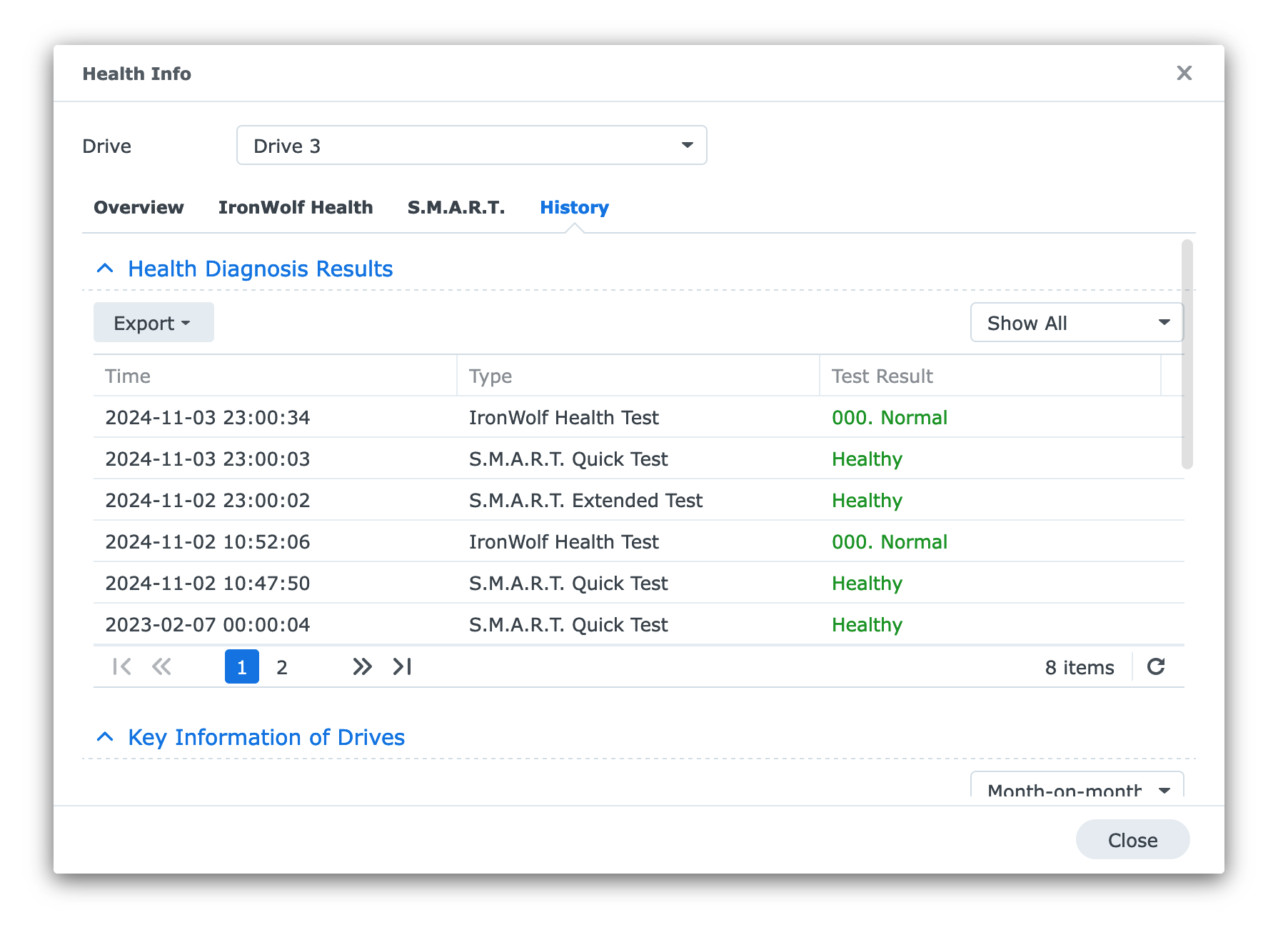The image size is (1288, 940).
Task: Open the Show All filter dropdown
Action: (x=1077, y=322)
